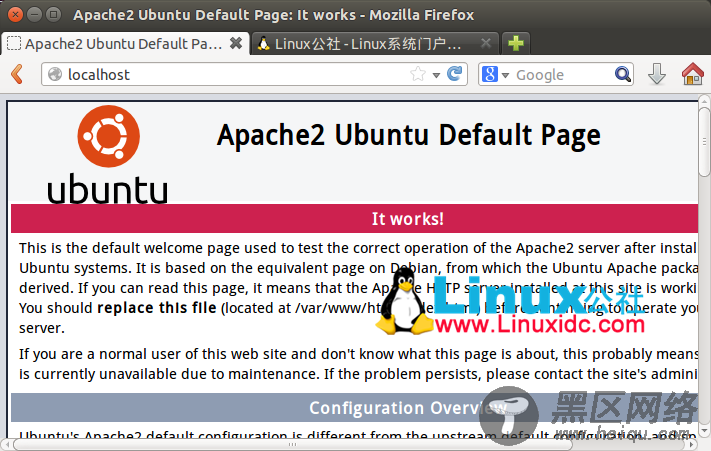Click the Linux公社 tab penguin favicon

coord(263,44)
